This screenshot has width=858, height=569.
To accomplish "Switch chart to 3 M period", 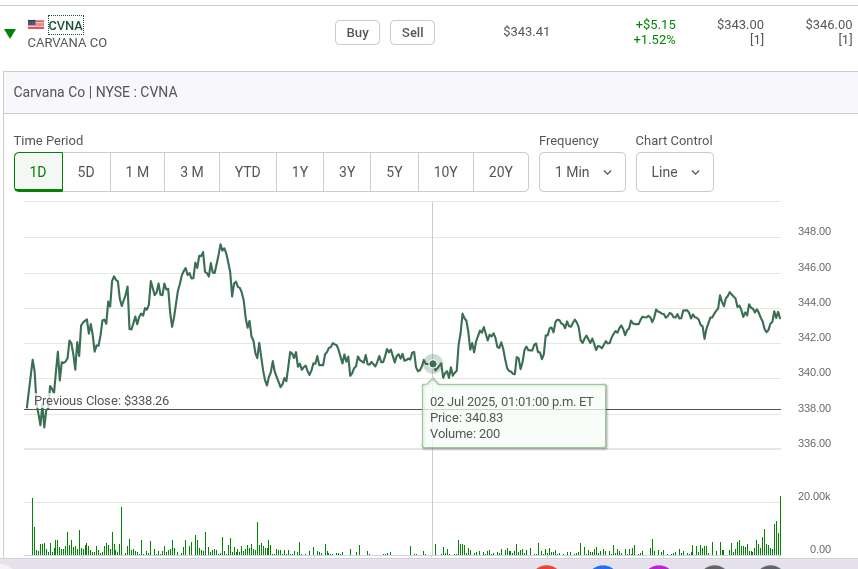I will 192,172.
